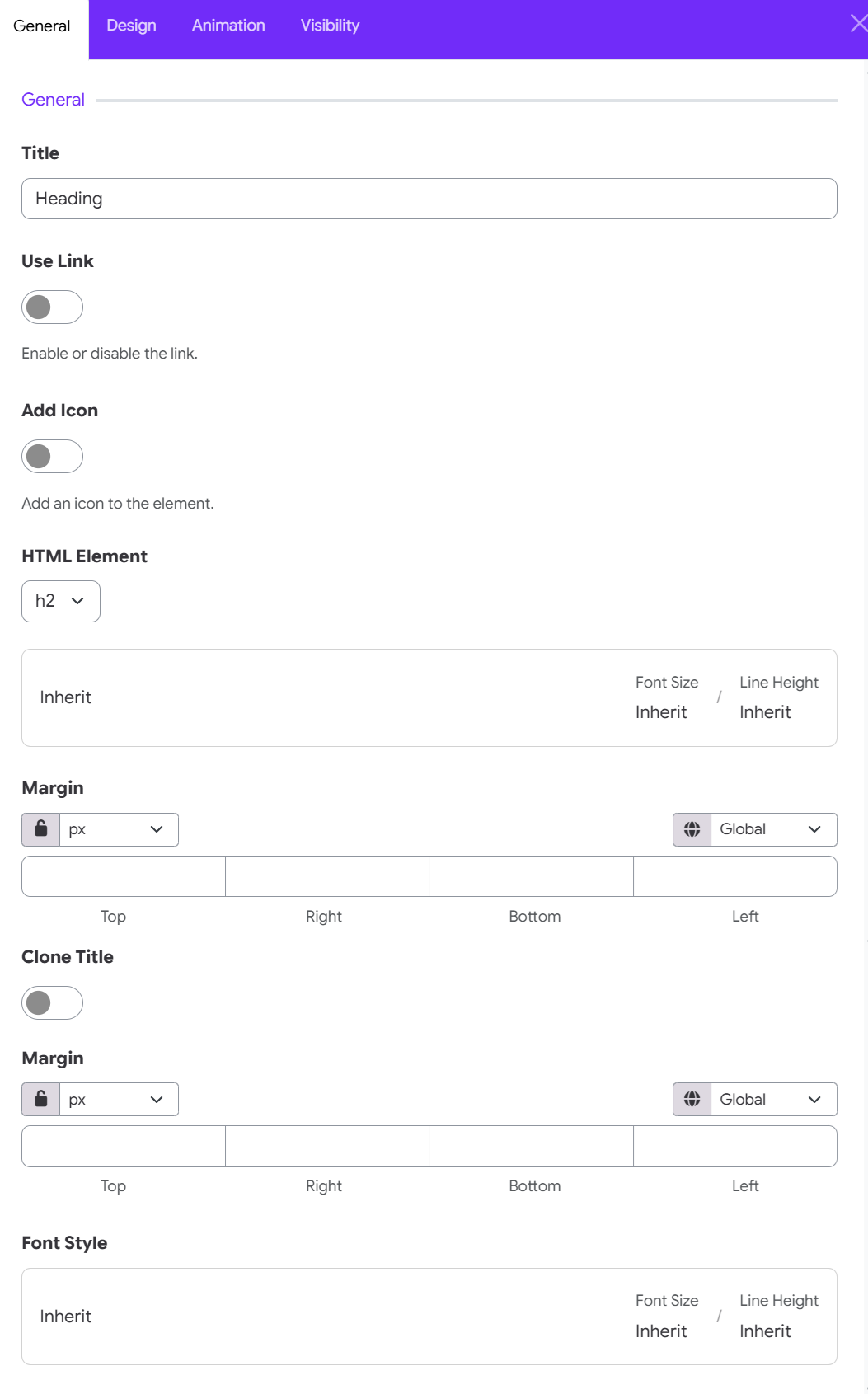The width and height of the screenshot is (868, 1394).
Task: Click the lock icon in first Margin row
Action: [41, 829]
